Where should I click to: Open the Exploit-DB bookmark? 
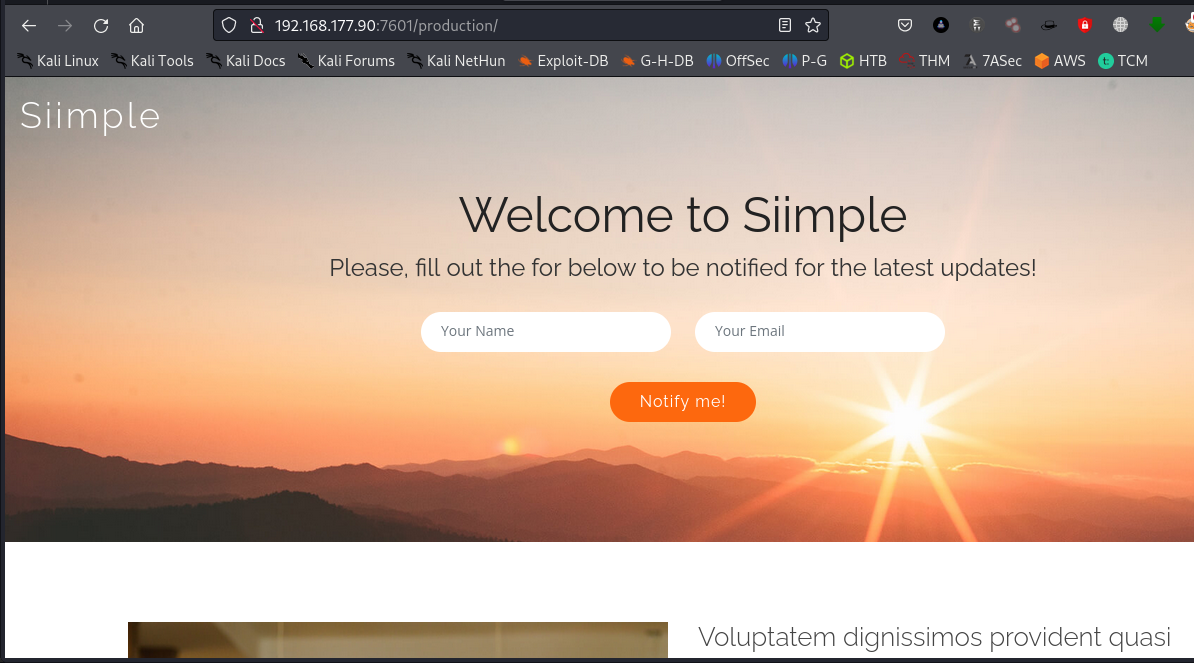563,61
